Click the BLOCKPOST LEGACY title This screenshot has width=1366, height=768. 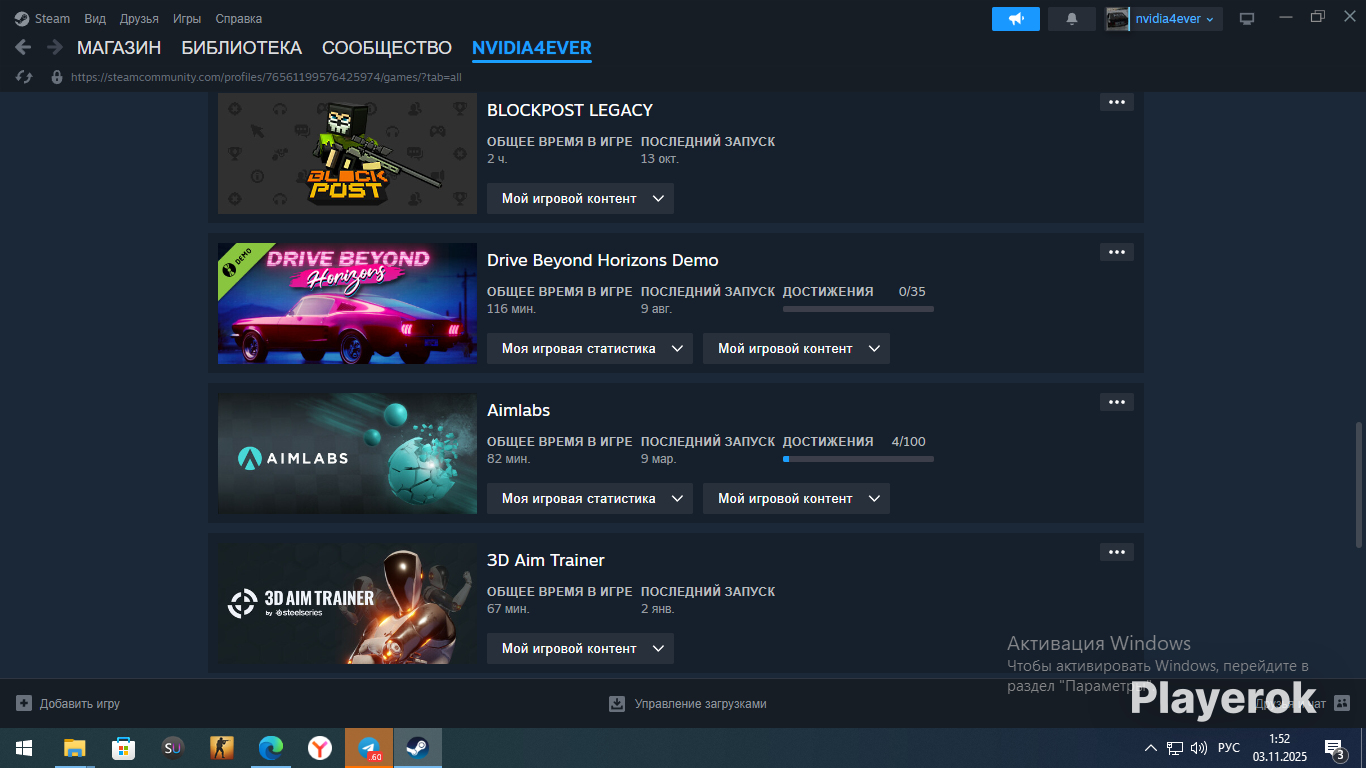[570, 110]
